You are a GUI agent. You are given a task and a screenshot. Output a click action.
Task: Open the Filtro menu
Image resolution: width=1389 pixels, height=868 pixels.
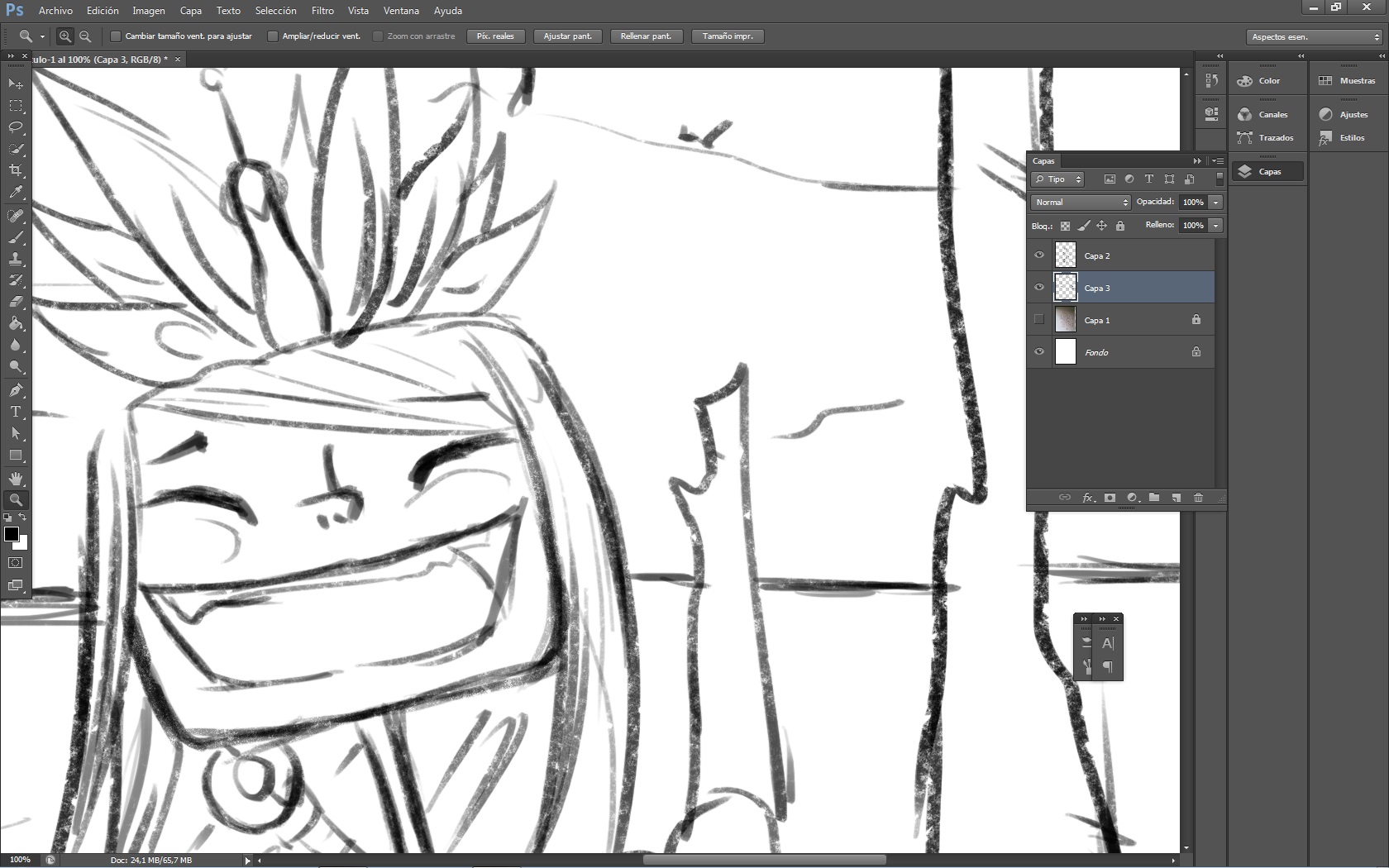point(322,11)
